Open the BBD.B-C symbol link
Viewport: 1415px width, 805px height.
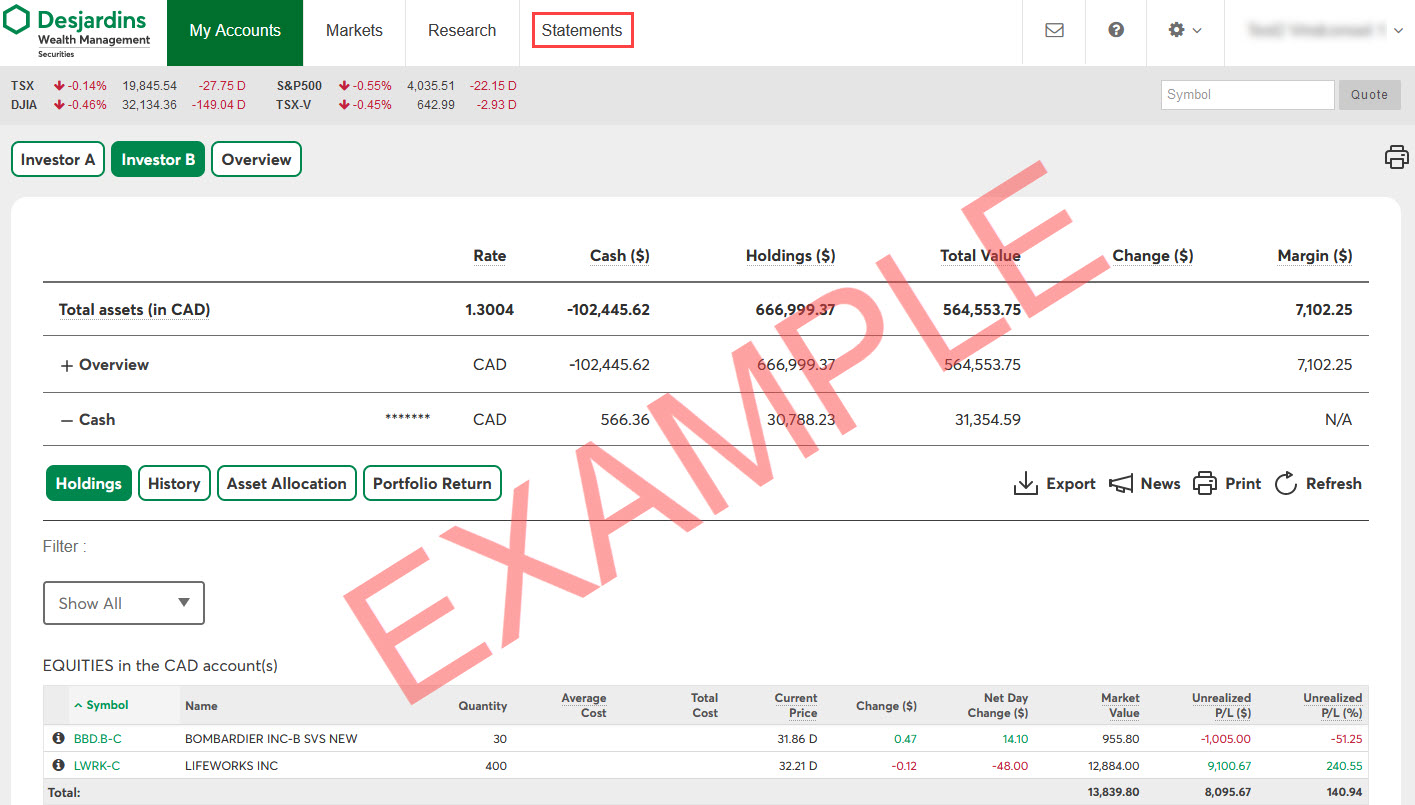coord(97,739)
